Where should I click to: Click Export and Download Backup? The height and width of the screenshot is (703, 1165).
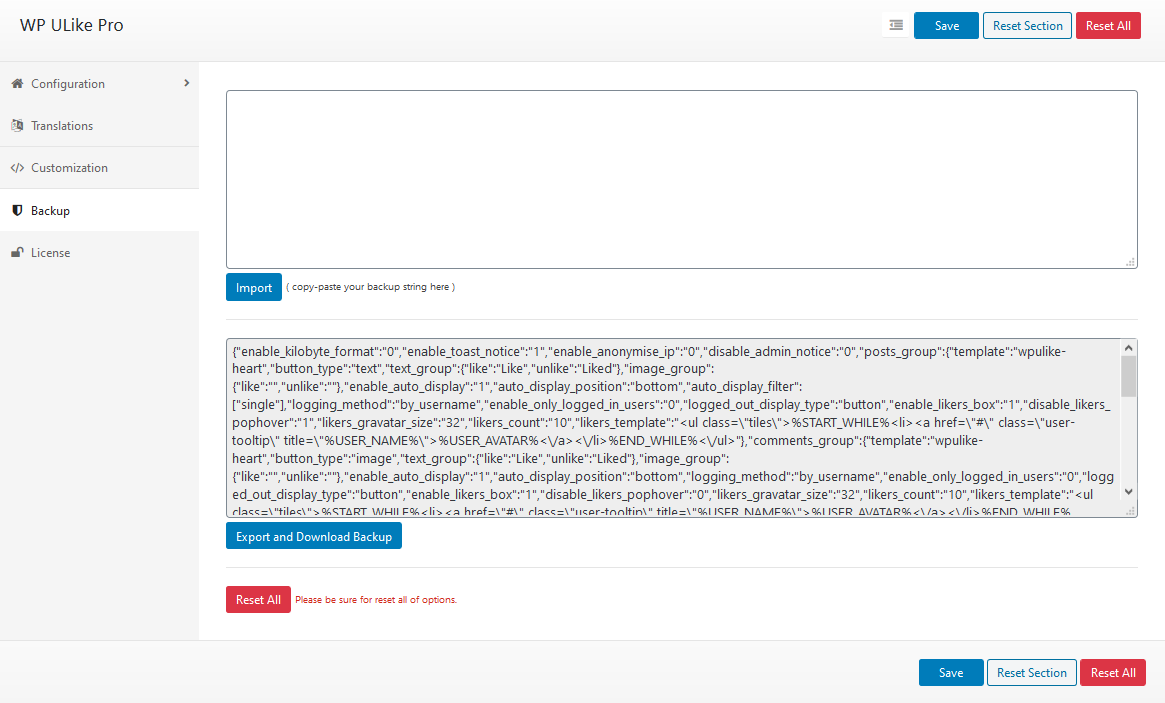tap(313, 535)
